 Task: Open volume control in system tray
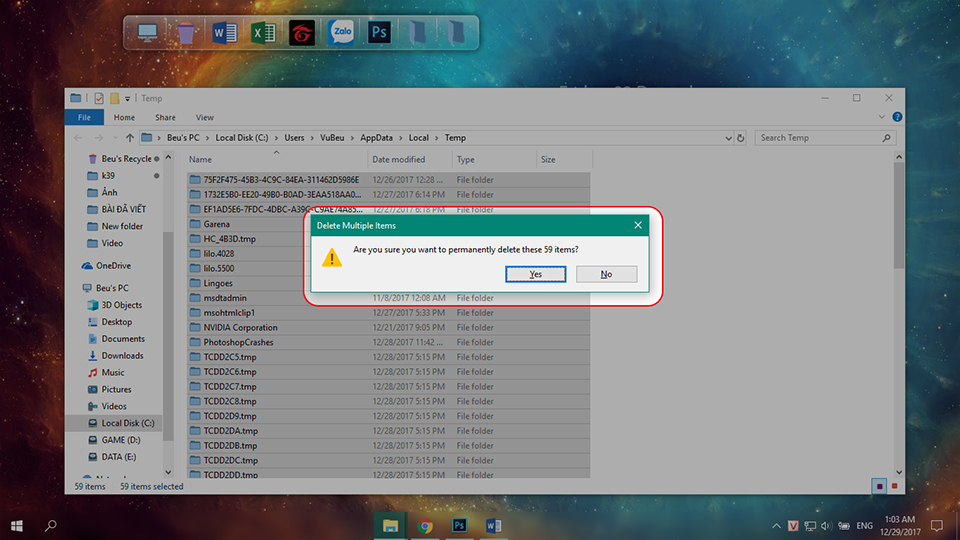pos(827,525)
